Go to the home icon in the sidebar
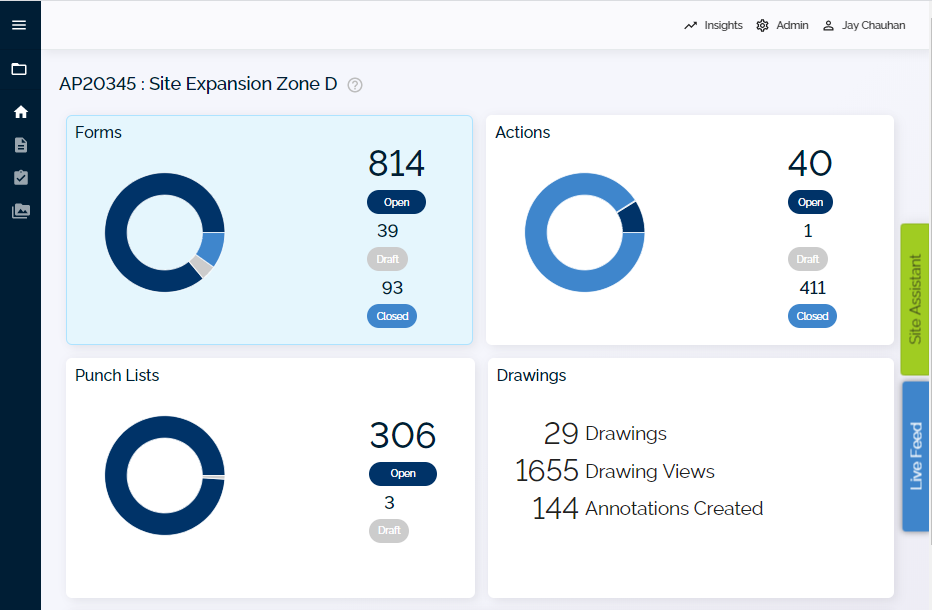932x610 pixels. 20,112
